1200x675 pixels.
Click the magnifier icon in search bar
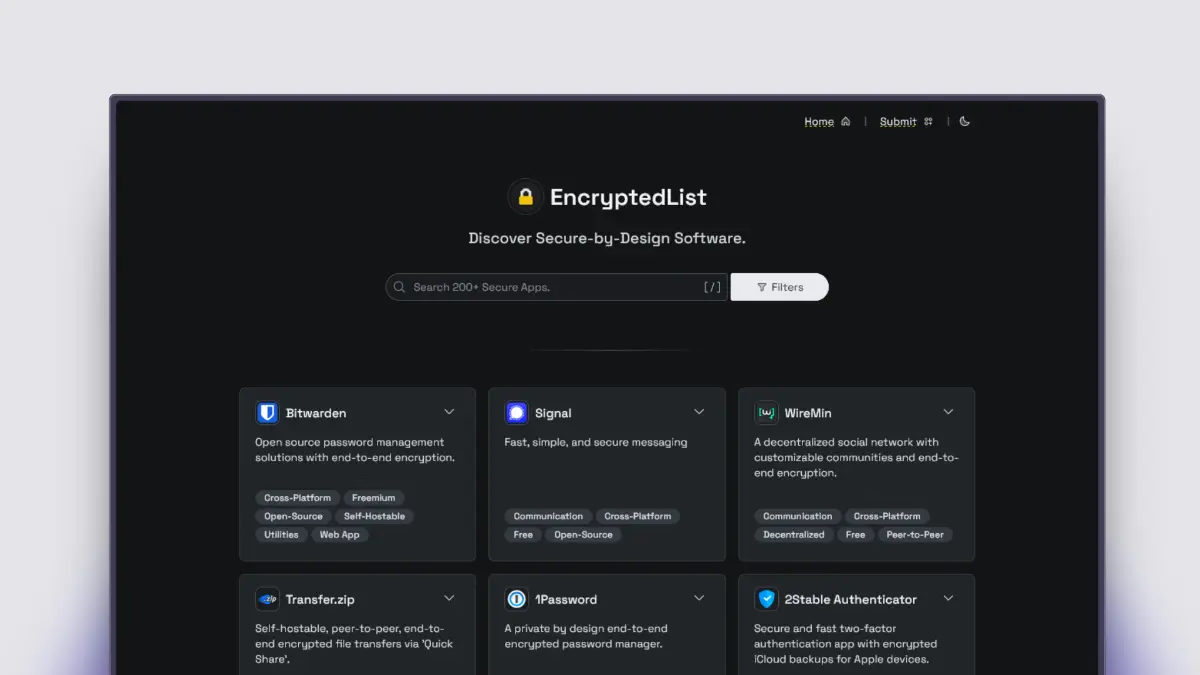point(399,287)
